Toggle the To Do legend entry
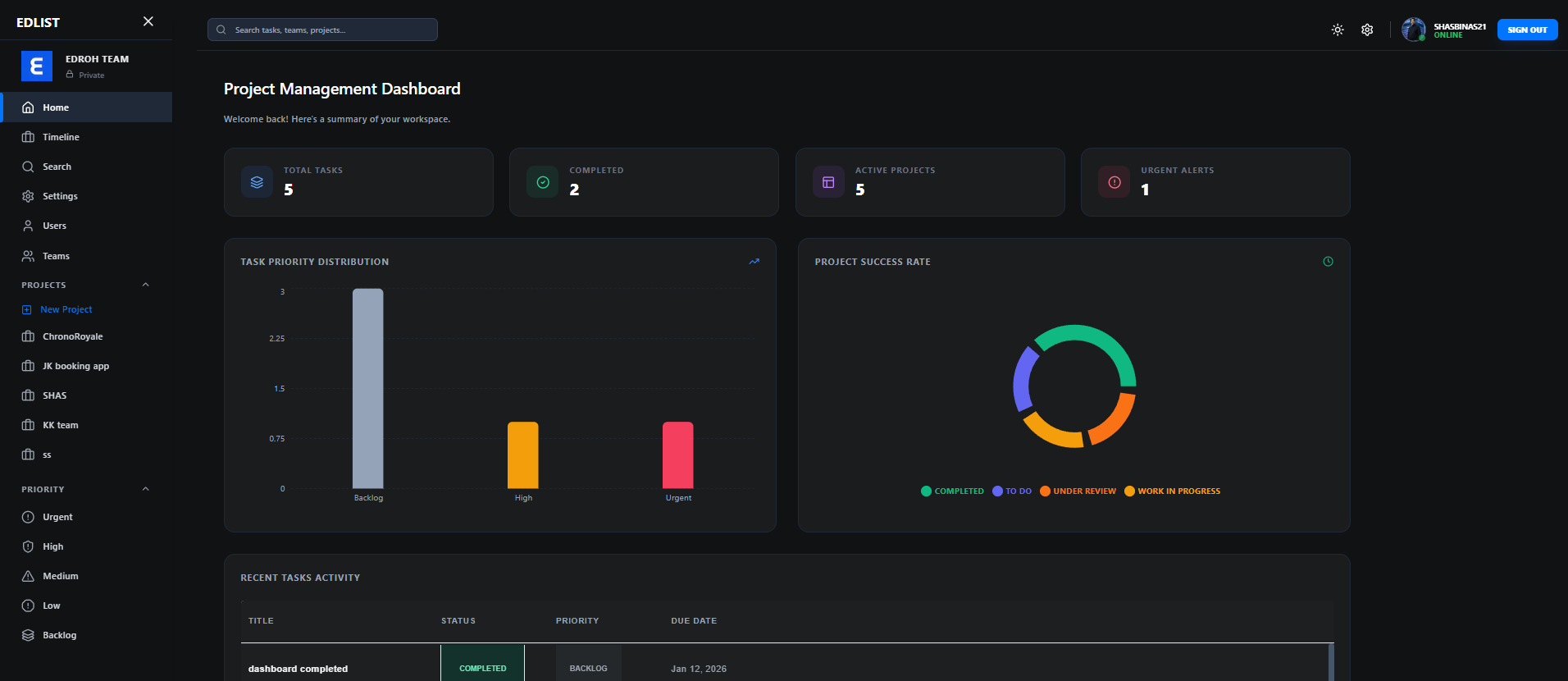 1012,491
